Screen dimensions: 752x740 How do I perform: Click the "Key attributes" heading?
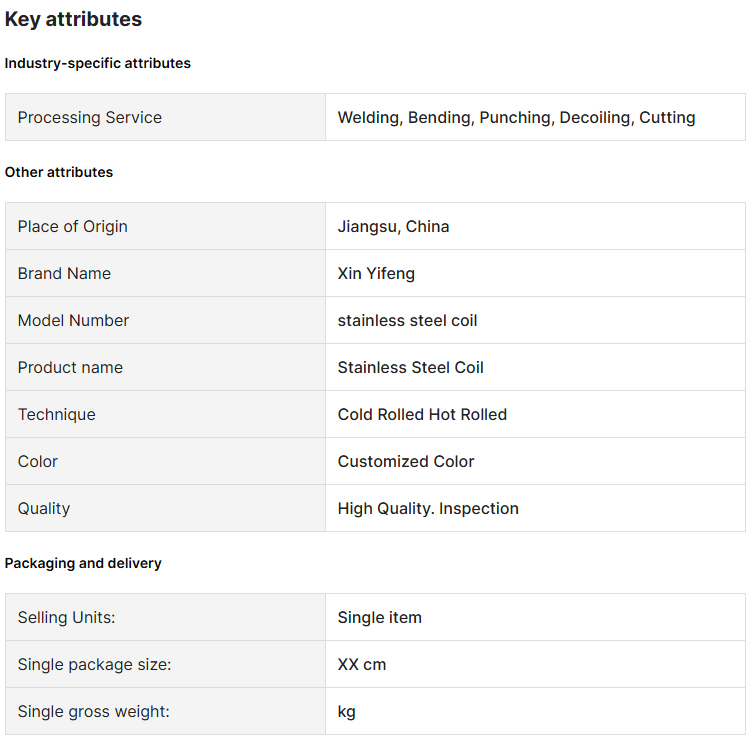tap(73, 19)
